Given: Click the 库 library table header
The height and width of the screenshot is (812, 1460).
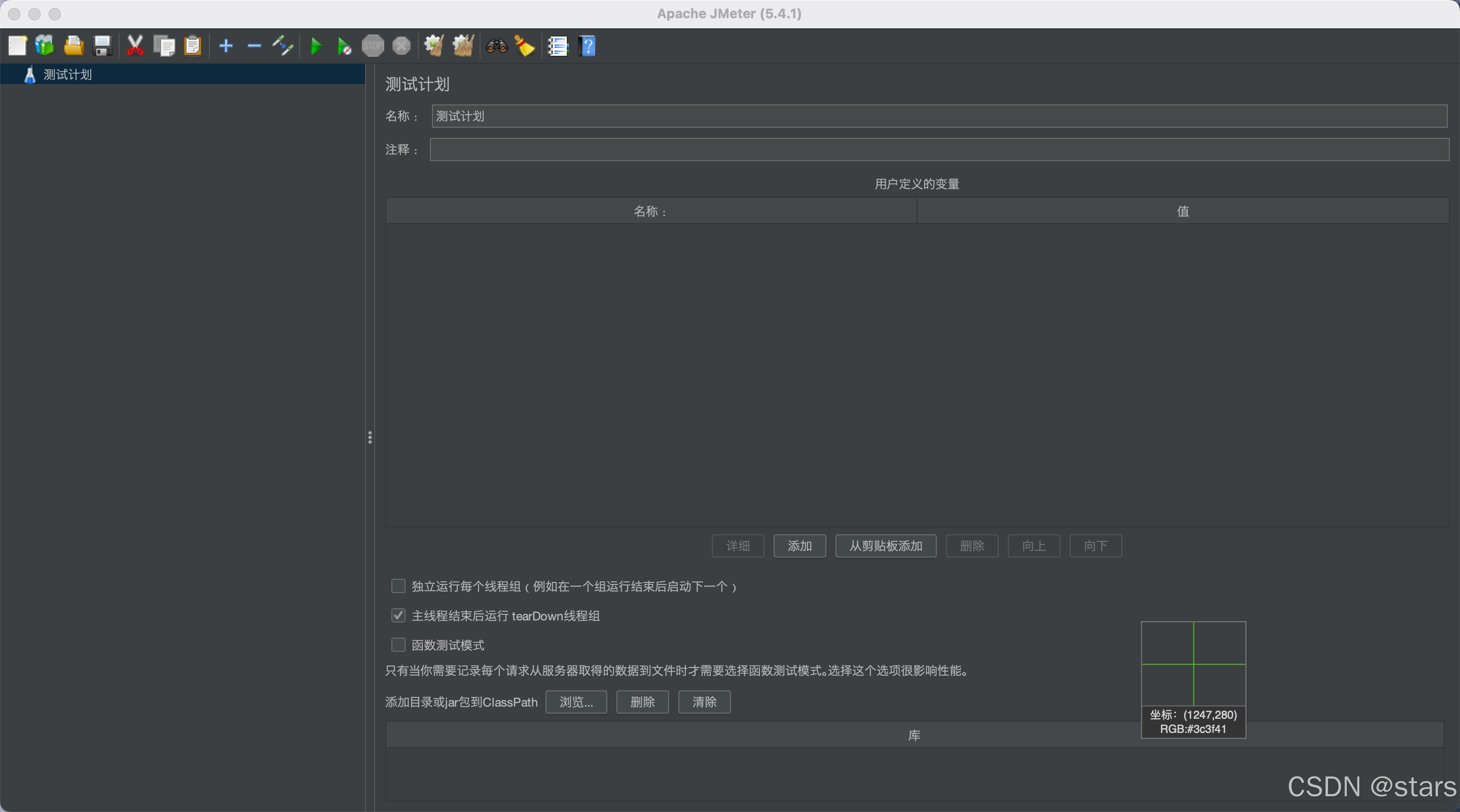Looking at the screenshot, I should point(914,735).
